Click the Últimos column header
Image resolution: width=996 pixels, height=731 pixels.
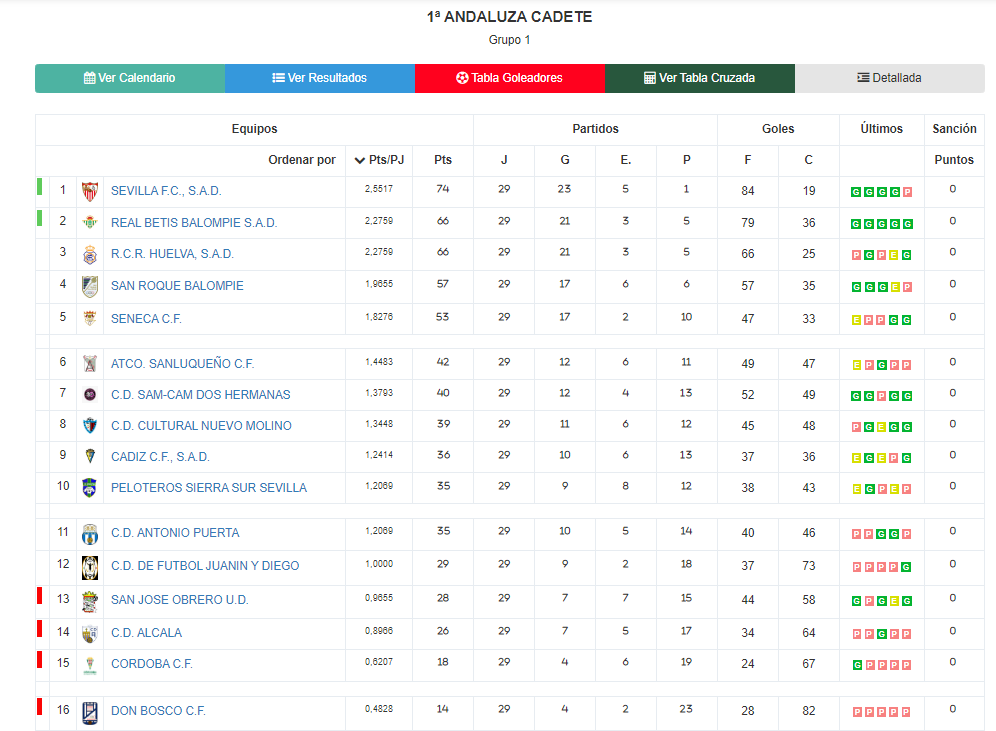click(882, 129)
